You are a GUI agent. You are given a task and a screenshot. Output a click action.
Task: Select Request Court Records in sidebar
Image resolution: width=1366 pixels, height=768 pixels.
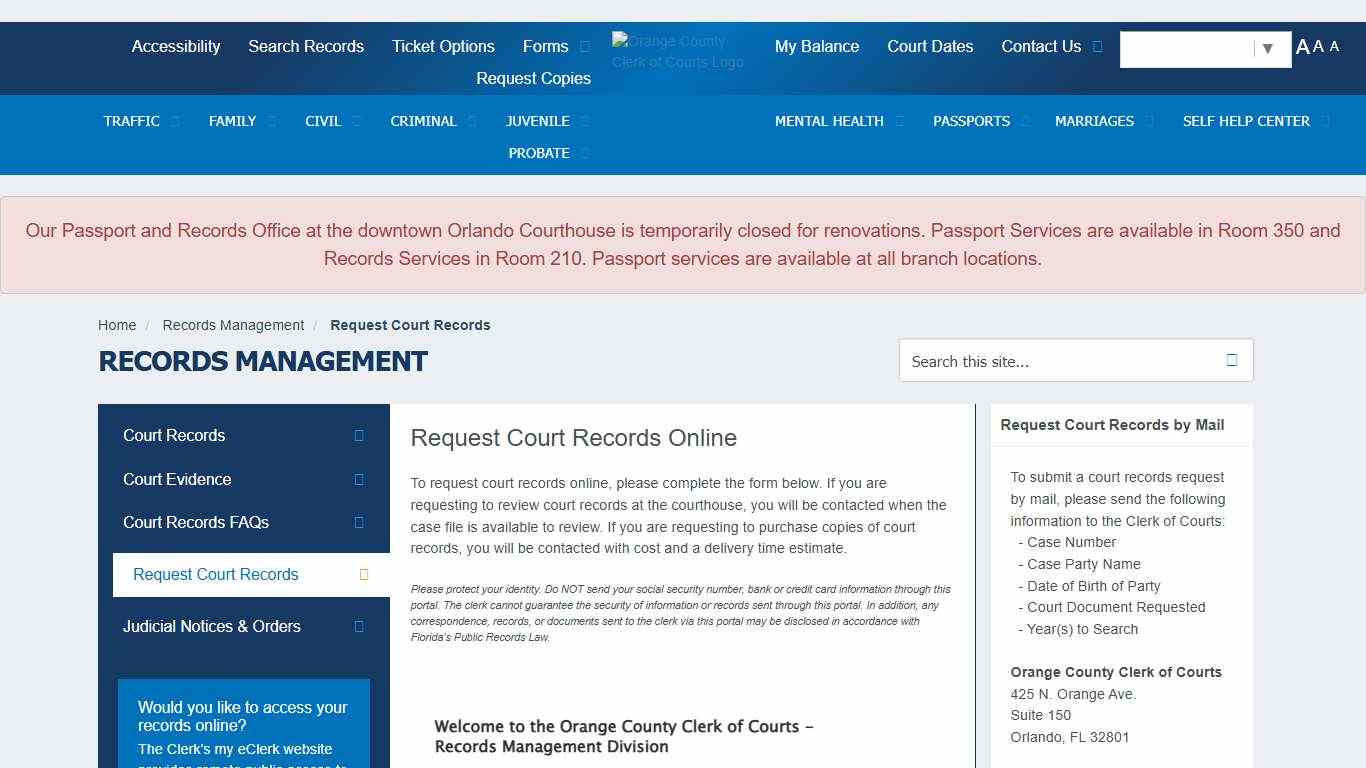[216, 574]
